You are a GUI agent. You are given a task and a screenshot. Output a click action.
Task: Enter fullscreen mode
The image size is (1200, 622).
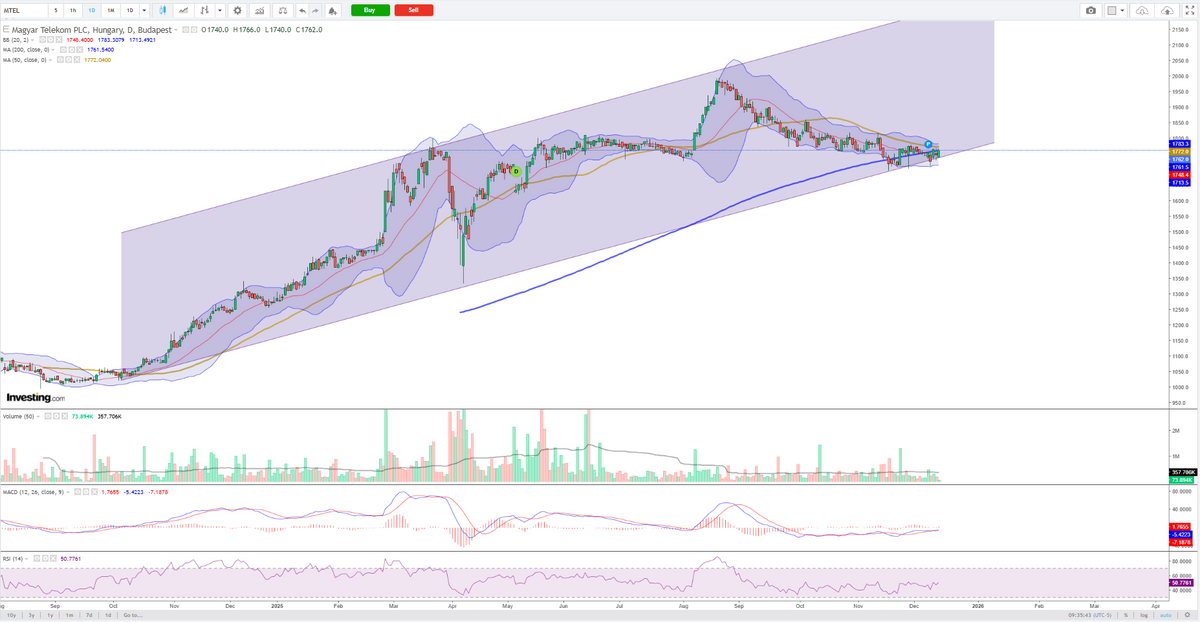pyautogui.click(x=1190, y=10)
